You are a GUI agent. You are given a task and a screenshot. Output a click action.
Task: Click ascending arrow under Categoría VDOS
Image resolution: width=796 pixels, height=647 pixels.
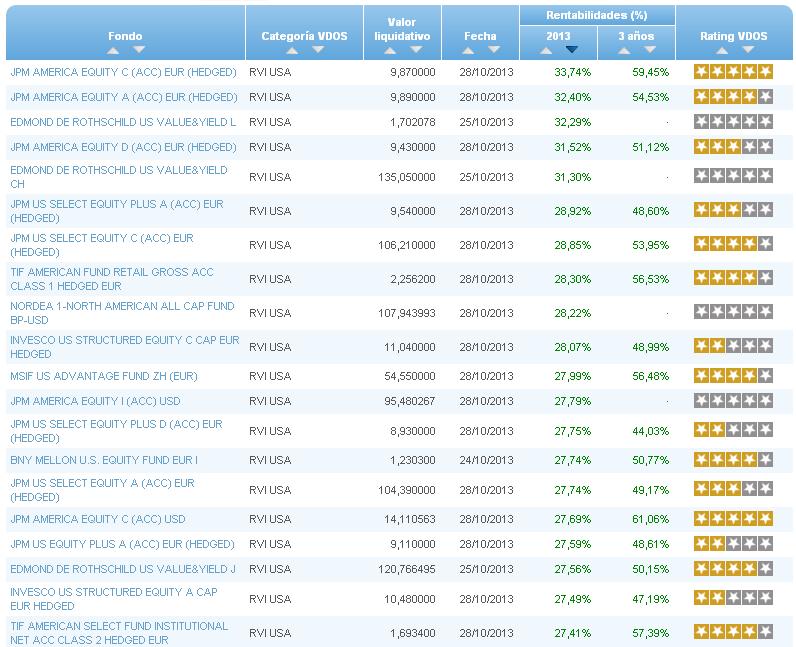click(x=292, y=49)
